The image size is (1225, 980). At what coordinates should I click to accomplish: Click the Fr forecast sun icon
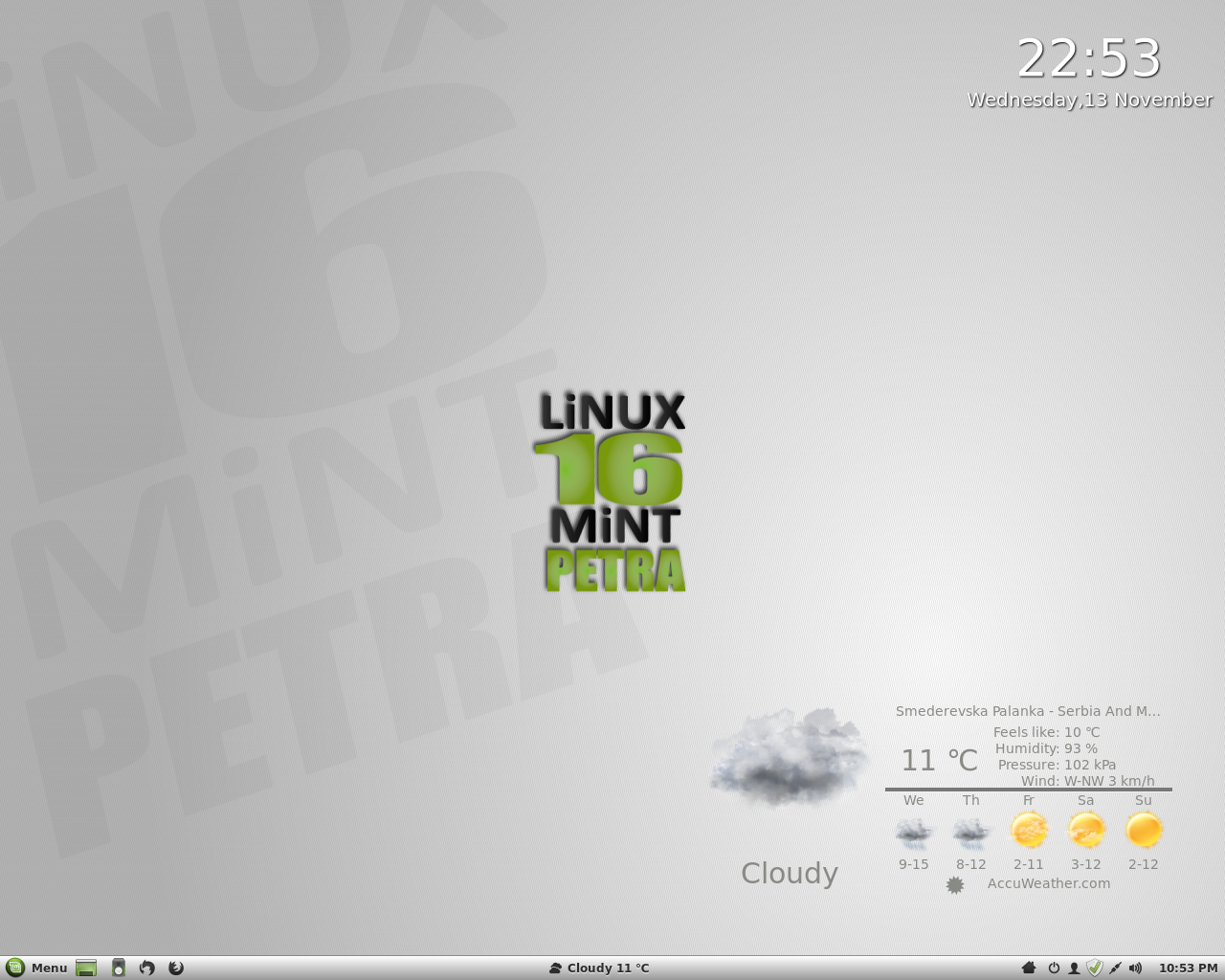click(1029, 830)
